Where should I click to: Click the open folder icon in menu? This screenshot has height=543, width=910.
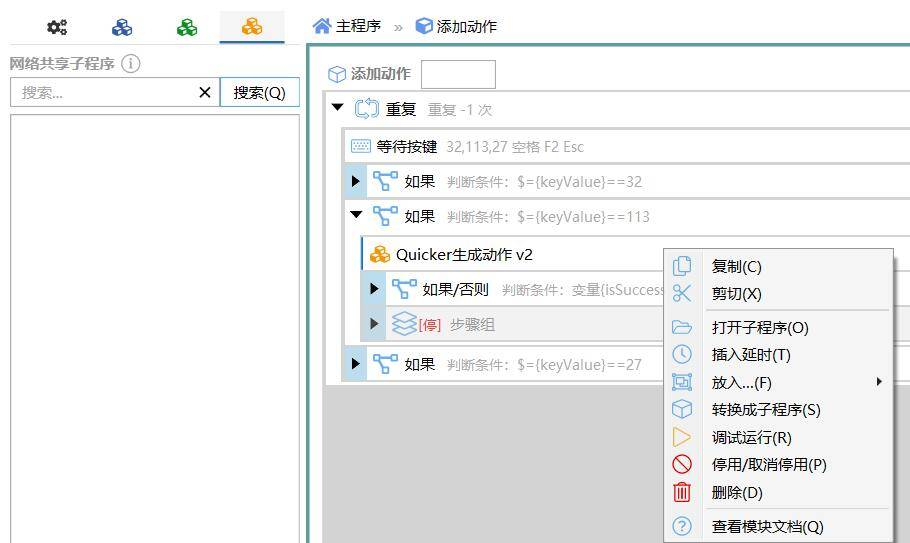click(x=682, y=327)
